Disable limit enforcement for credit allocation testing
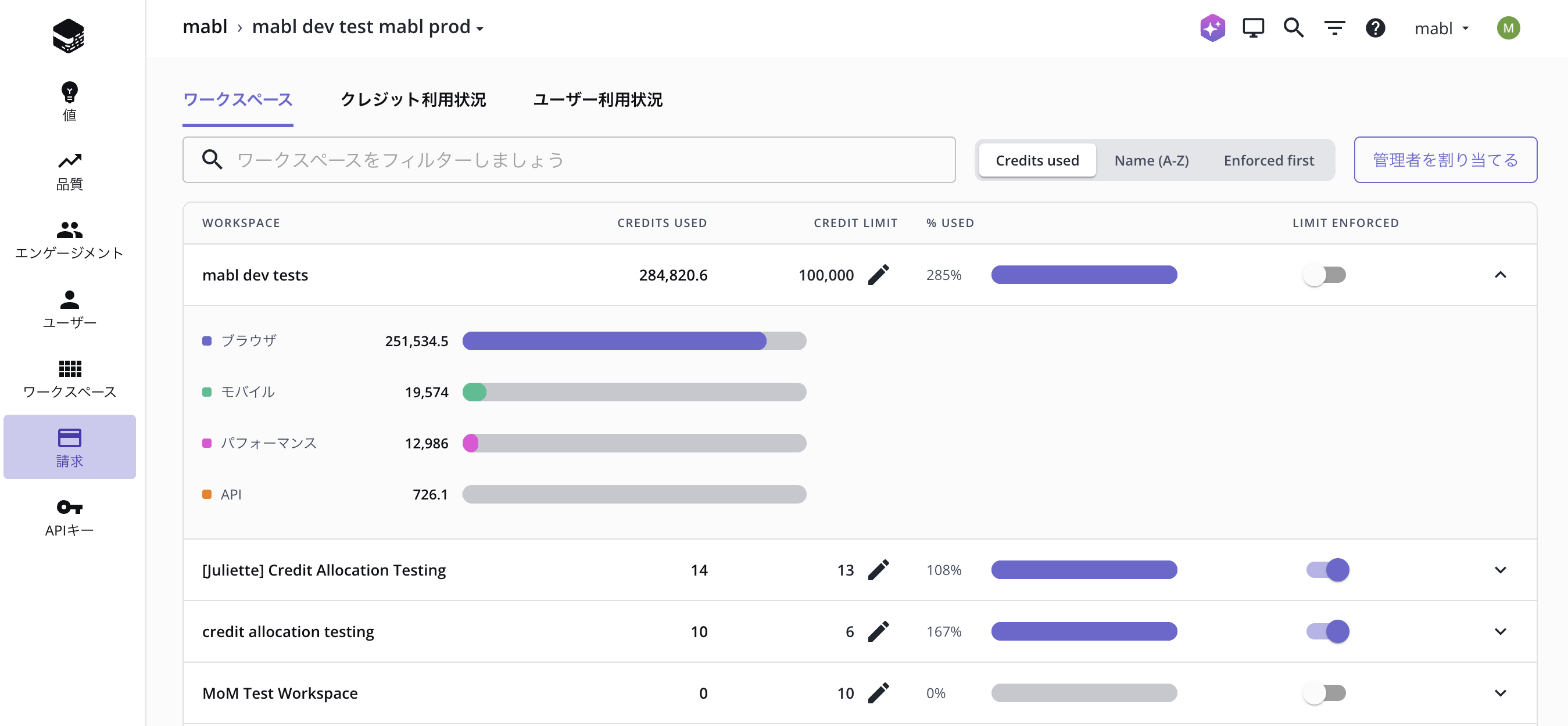 (x=1327, y=632)
